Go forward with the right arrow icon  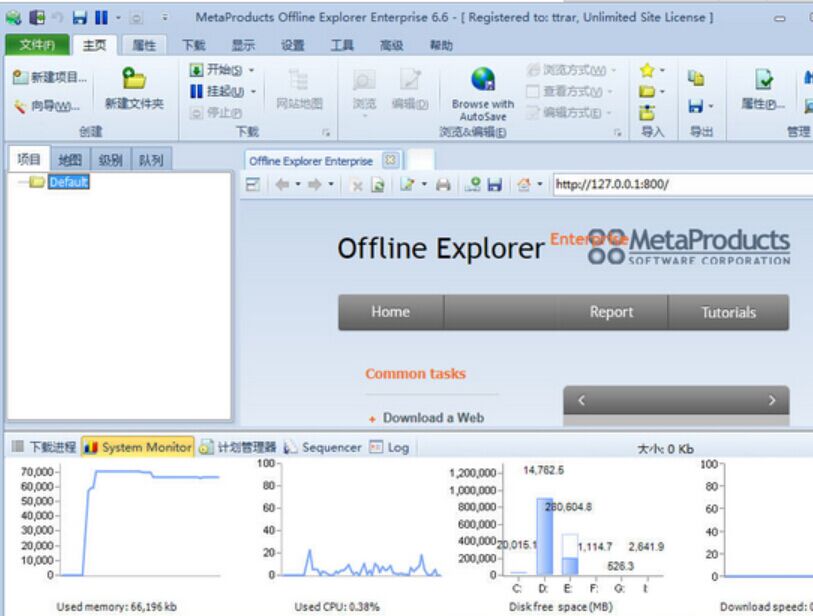pos(315,185)
